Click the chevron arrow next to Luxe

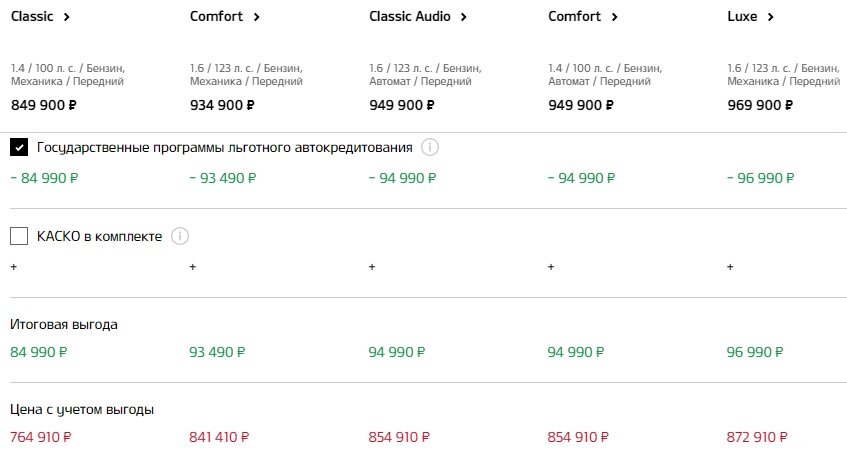tap(770, 17)
